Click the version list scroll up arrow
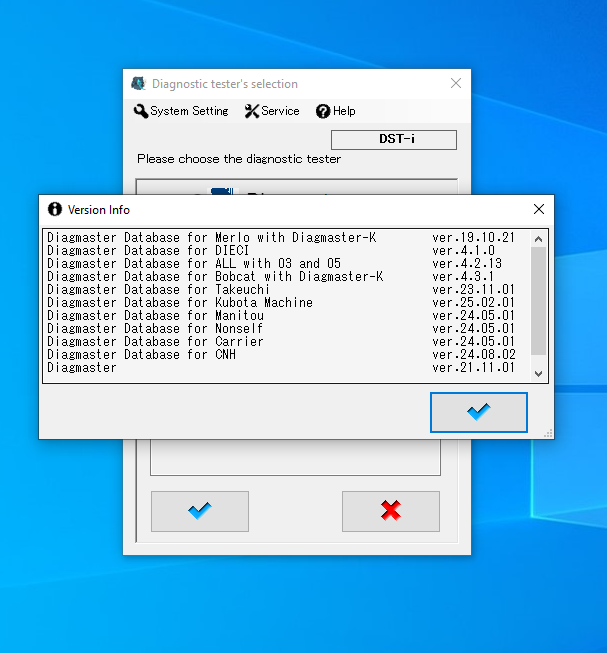This screenshot has width=607, height=653. [539, 239]
